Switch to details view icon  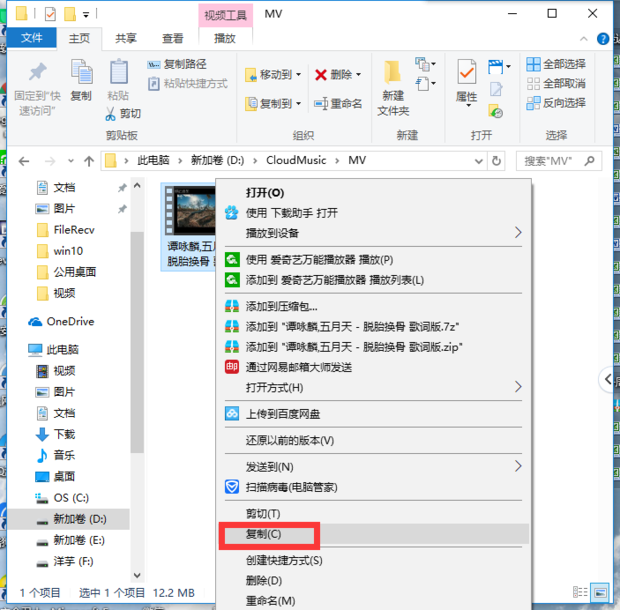point(580,593)
